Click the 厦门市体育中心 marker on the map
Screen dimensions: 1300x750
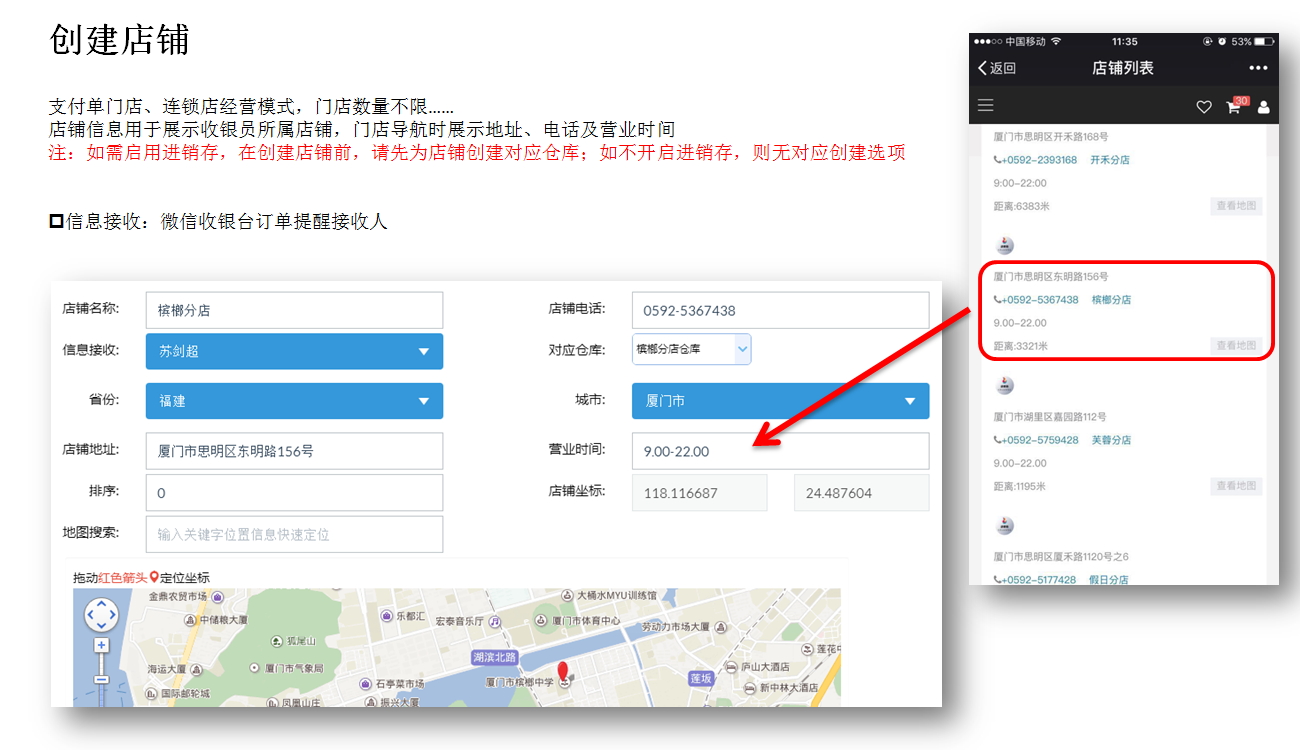click(x=543, y=621)
